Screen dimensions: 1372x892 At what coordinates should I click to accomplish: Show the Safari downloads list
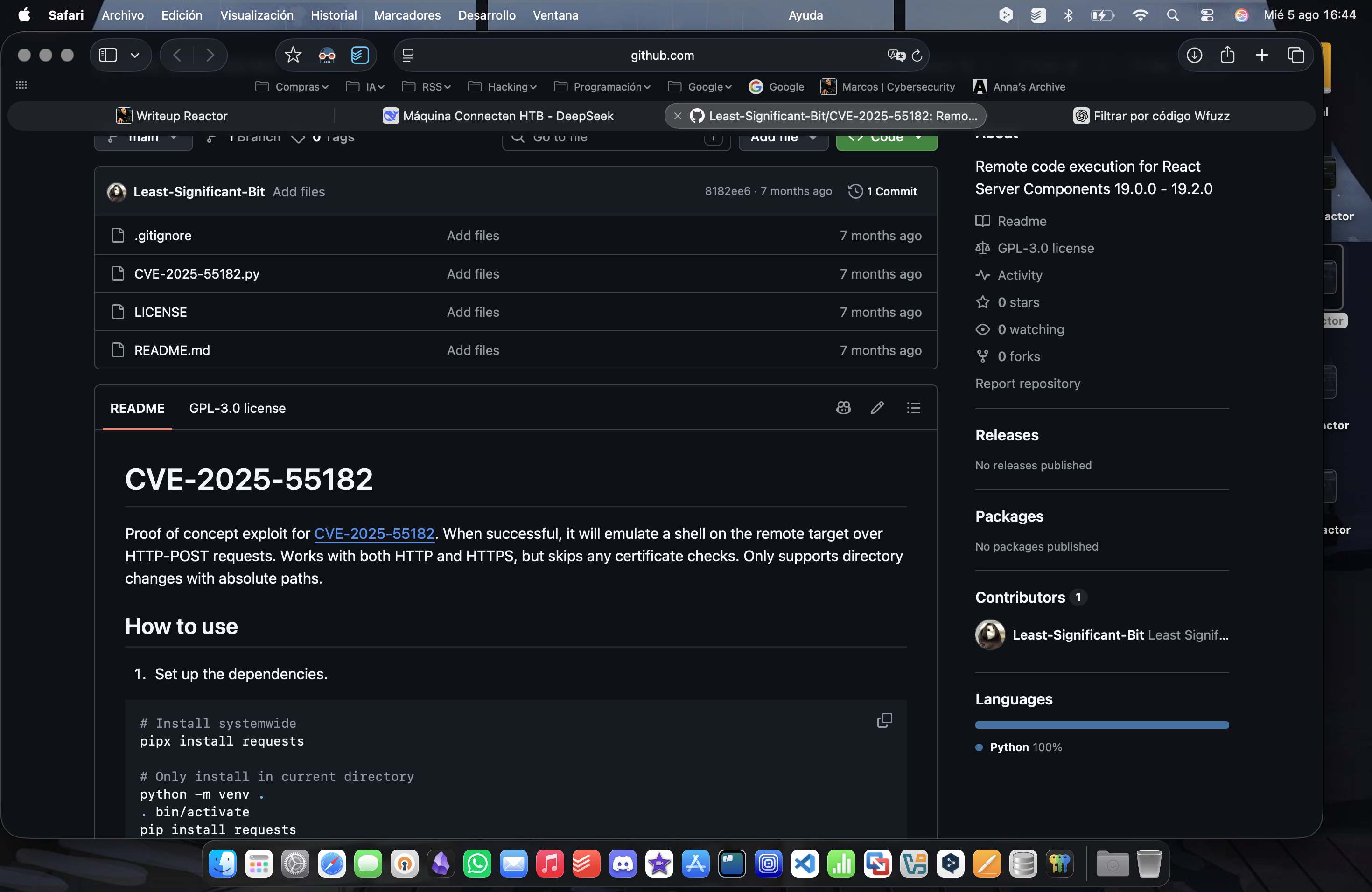pyautogui.click(x=1195, y=56)
